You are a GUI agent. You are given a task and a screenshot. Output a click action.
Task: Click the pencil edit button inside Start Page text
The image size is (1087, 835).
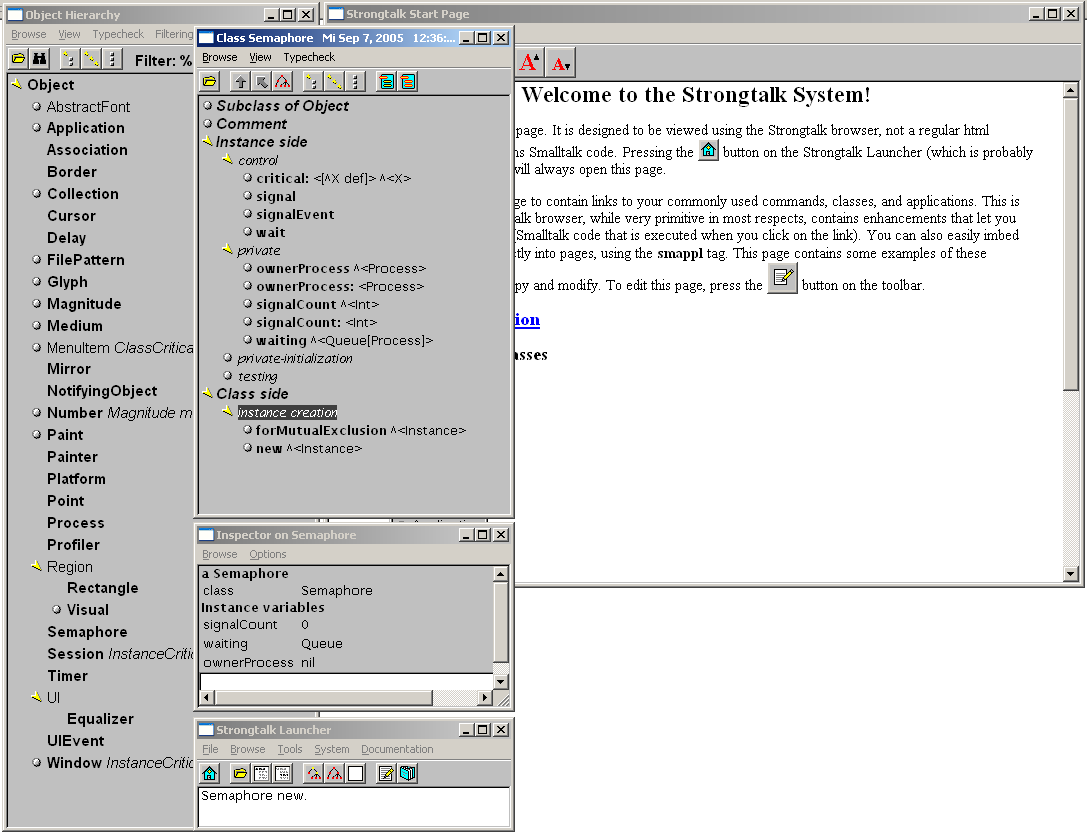click(x=782, y=279)
